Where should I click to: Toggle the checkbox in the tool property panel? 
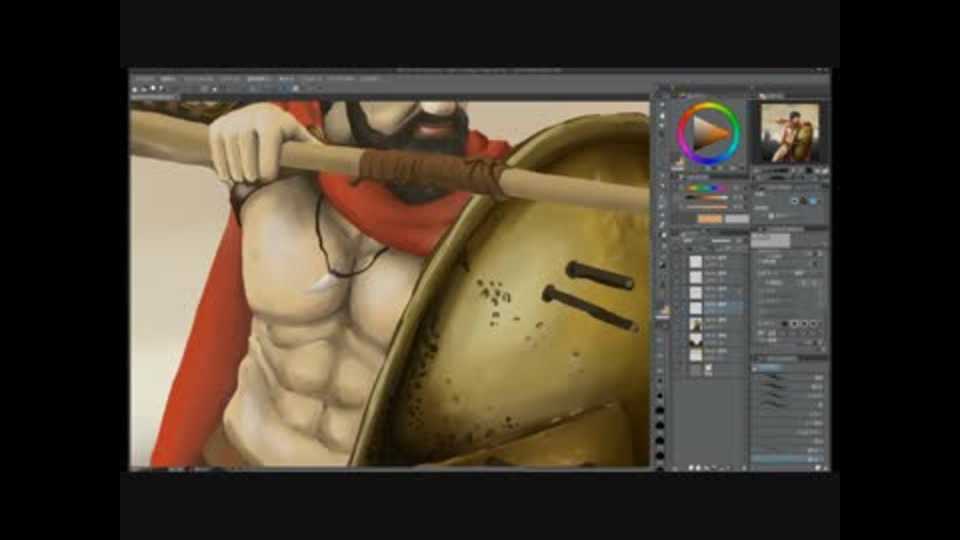coord(771,216)
